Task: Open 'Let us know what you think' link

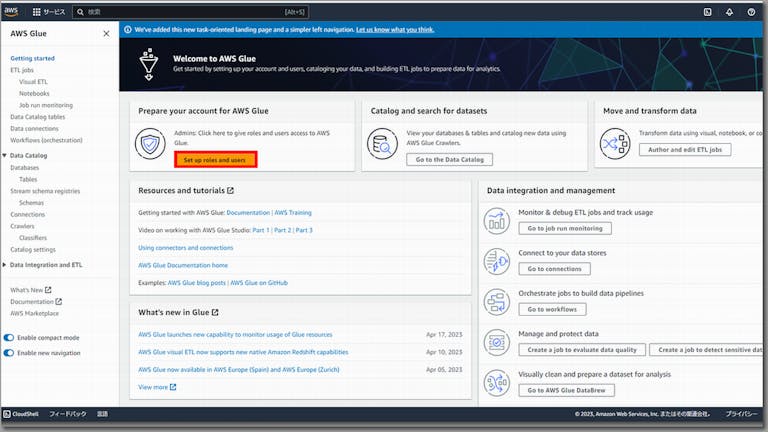Action: [x=395, y=29]
